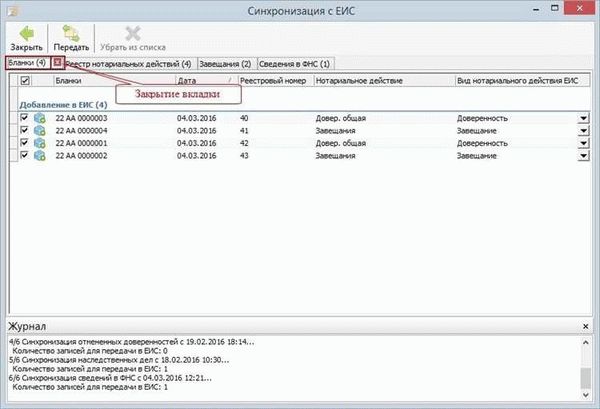Click registry number 42 cell
Image resolution: width=600 pixels, height=409 pixels.
pyautogui.click(x=244, y=143)
